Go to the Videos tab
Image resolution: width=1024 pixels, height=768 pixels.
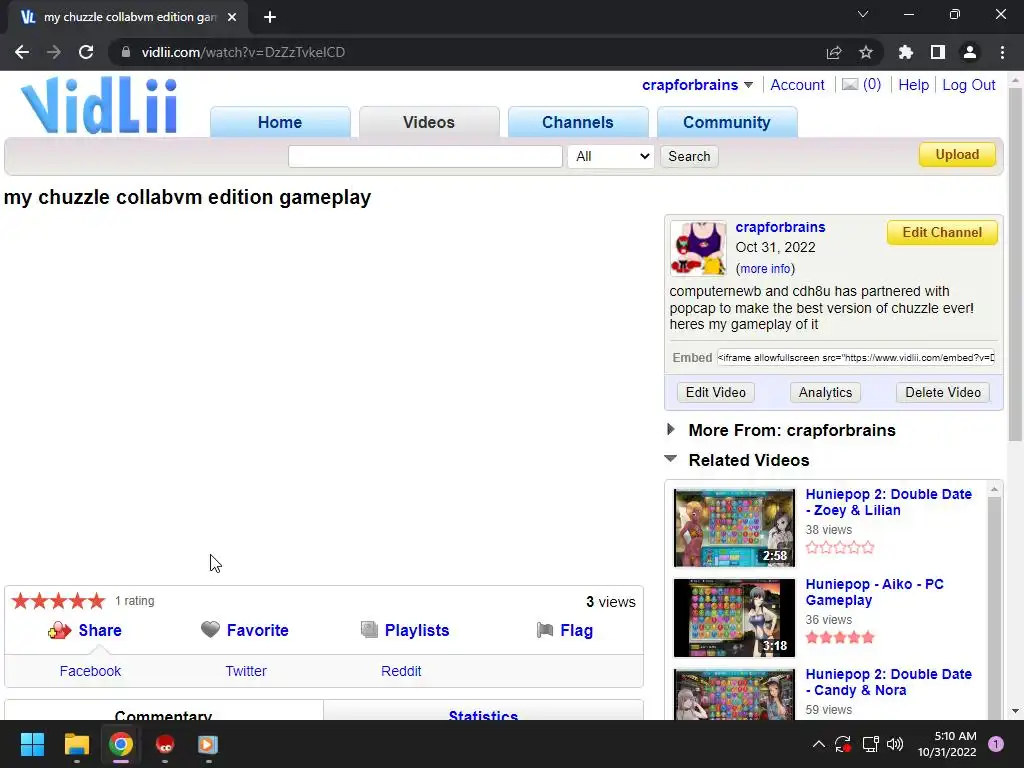coord(429,122)
